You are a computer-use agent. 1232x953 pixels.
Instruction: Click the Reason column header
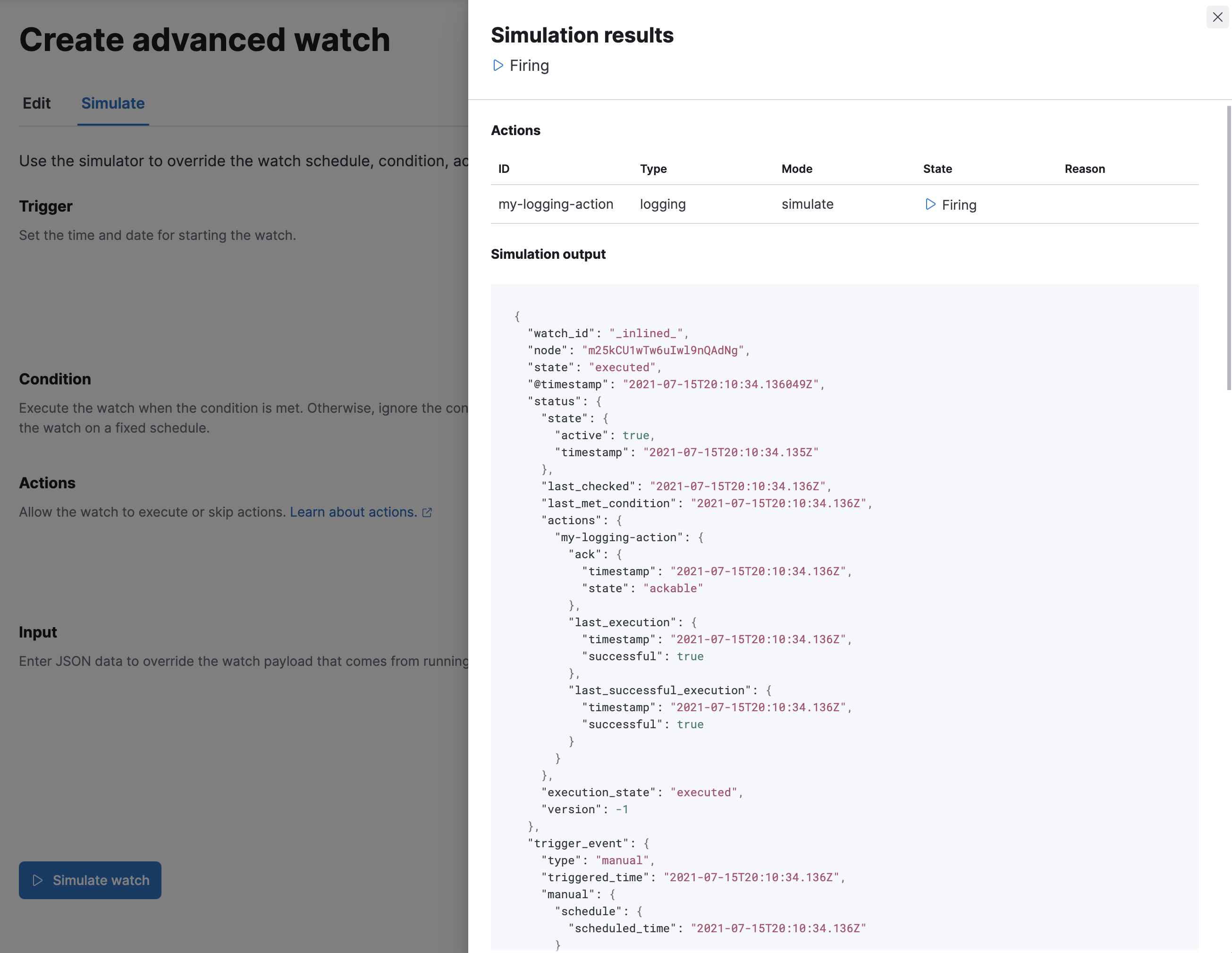1085,169
